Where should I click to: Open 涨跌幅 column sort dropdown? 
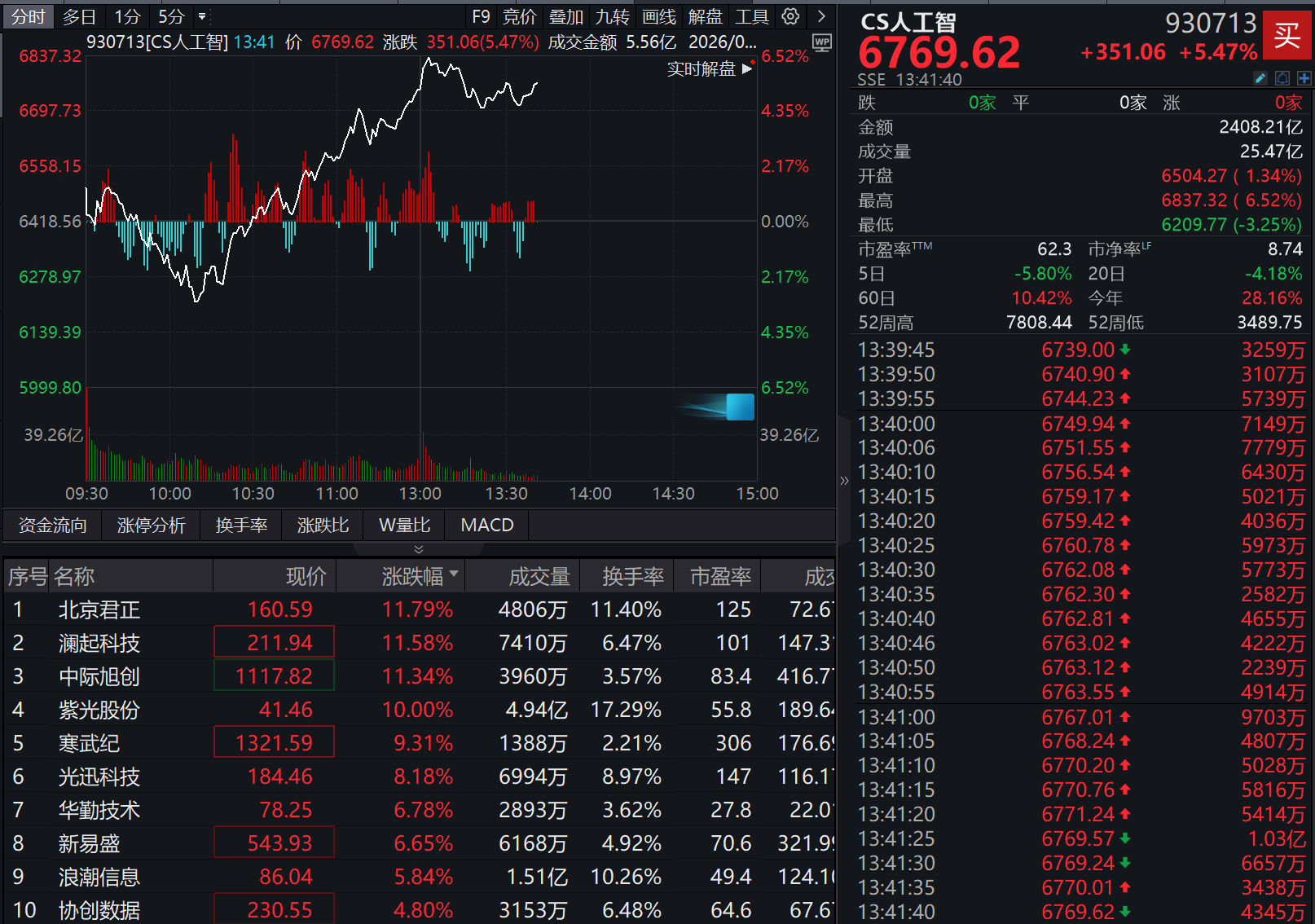point(454,574)
